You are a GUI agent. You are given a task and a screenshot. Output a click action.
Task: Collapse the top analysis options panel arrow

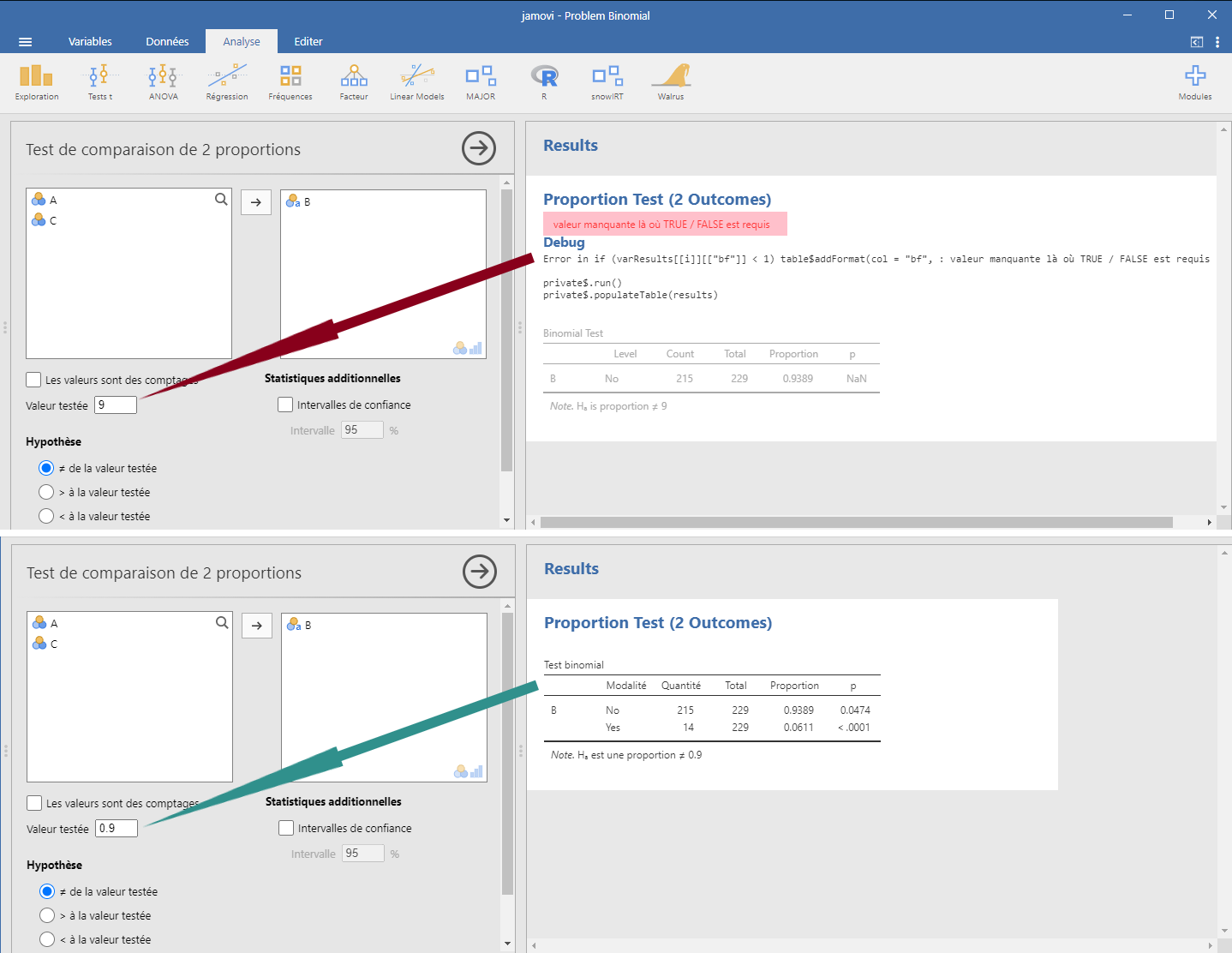pyautogui.click(x=479, y=149)
